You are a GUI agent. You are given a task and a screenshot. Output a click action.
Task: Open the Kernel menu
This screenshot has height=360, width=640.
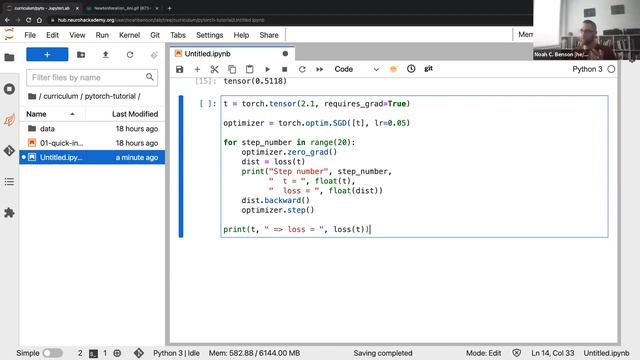coord(129,35)
